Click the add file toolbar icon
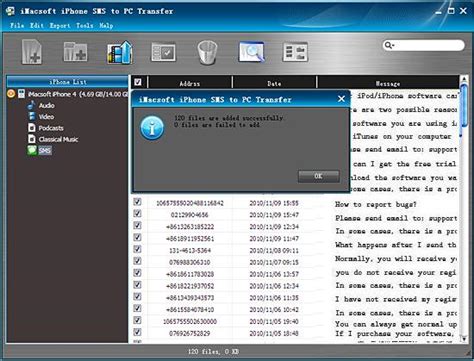Screen dimensions: 474x361 point(32,52)
